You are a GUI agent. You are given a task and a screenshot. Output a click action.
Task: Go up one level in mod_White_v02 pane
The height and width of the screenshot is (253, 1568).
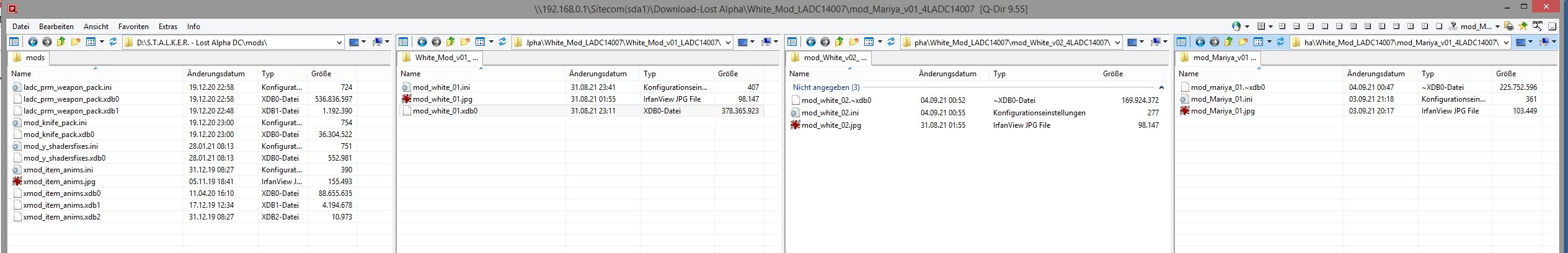pos(839,42)
